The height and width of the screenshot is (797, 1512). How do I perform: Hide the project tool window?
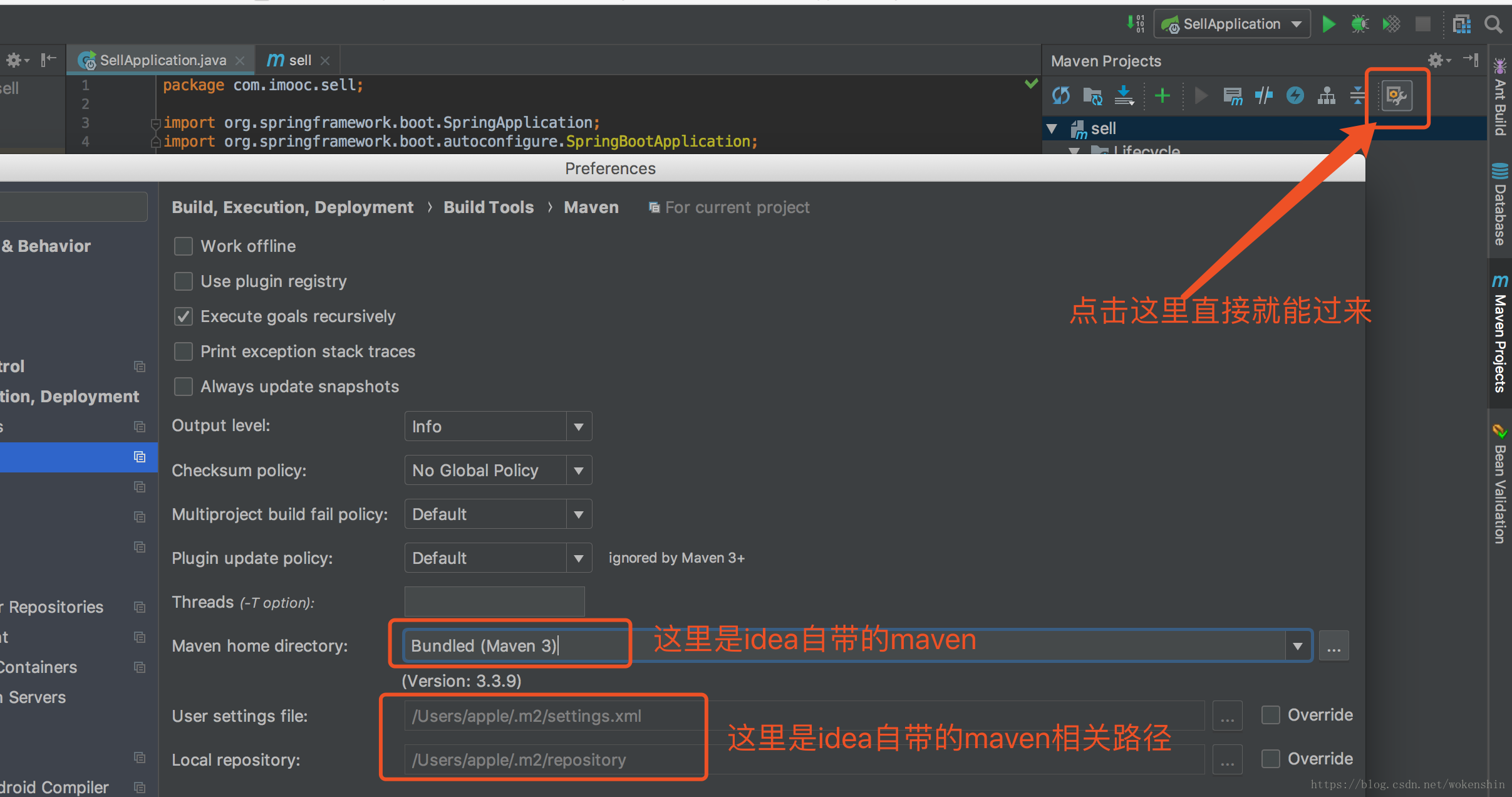[48, 60]
